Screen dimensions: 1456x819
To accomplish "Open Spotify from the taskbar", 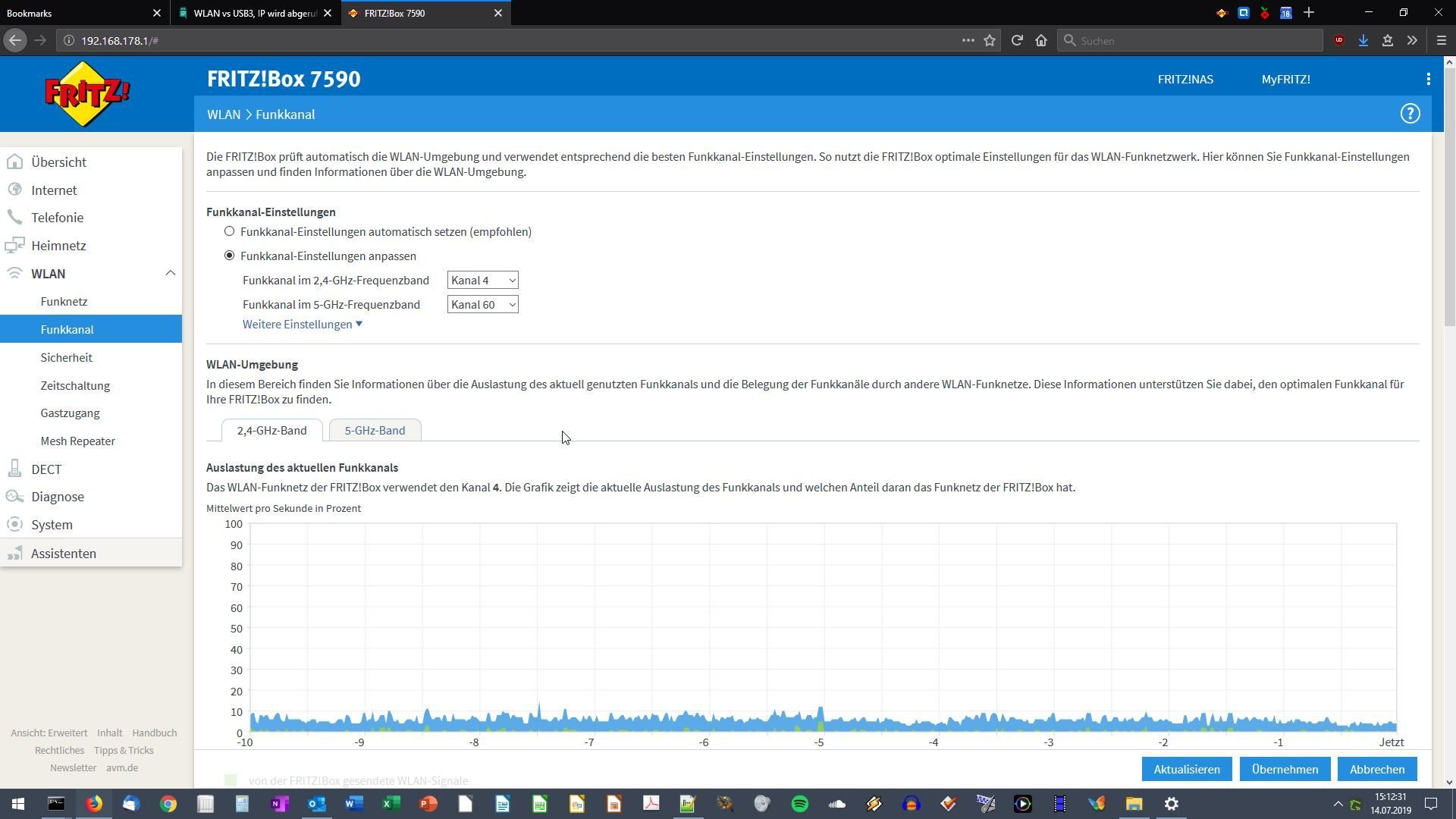I will tap(800, 804).
